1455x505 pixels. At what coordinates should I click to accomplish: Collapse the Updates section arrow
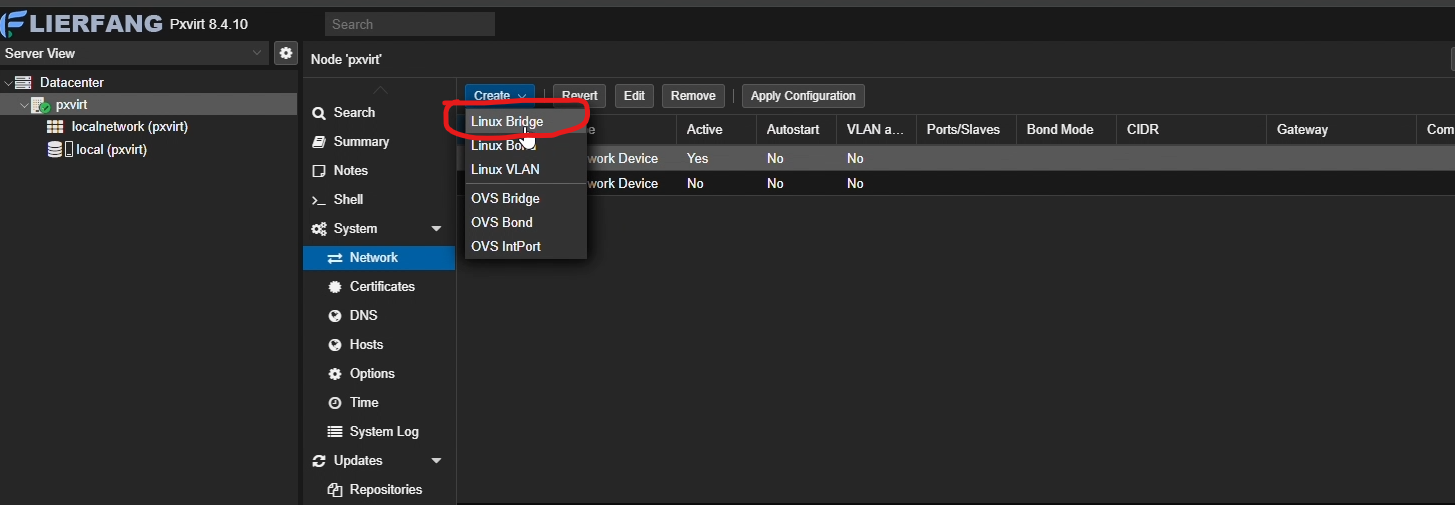pyautogui.click(x=436, y=461)
